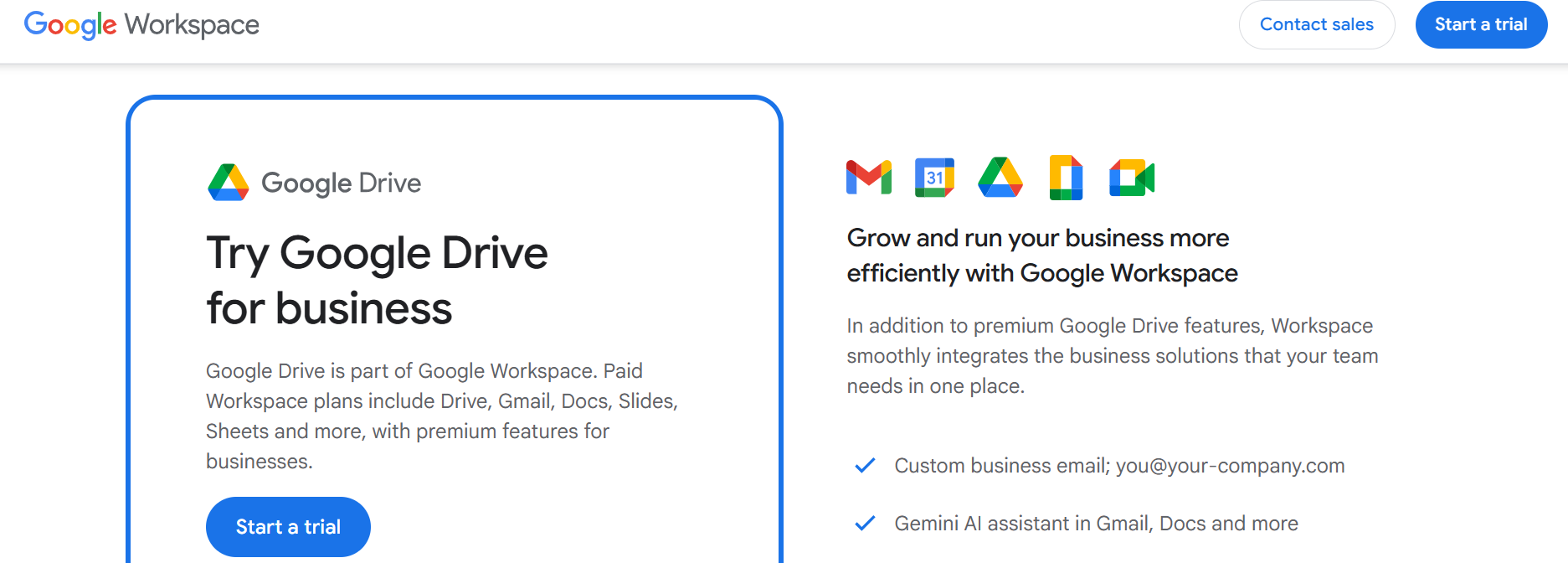Click checkmark beside Custom business email

click(x=865, y=466)
